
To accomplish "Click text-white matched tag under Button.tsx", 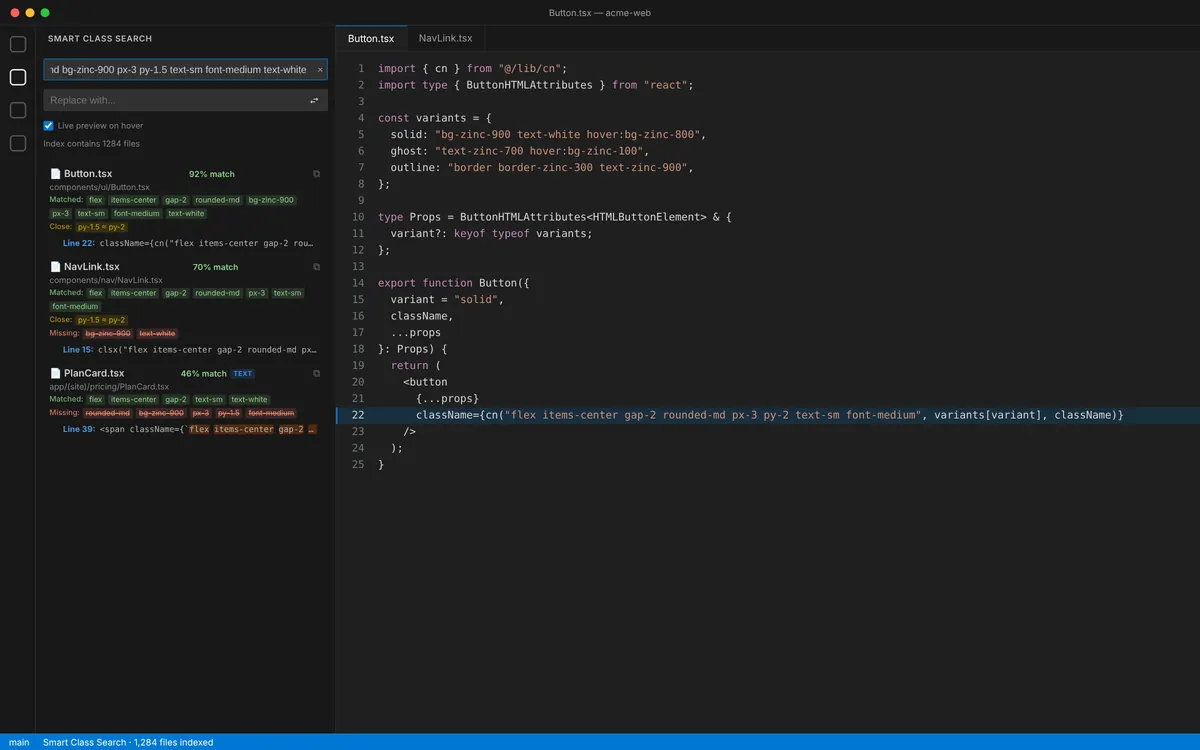I will coord(186,213).
